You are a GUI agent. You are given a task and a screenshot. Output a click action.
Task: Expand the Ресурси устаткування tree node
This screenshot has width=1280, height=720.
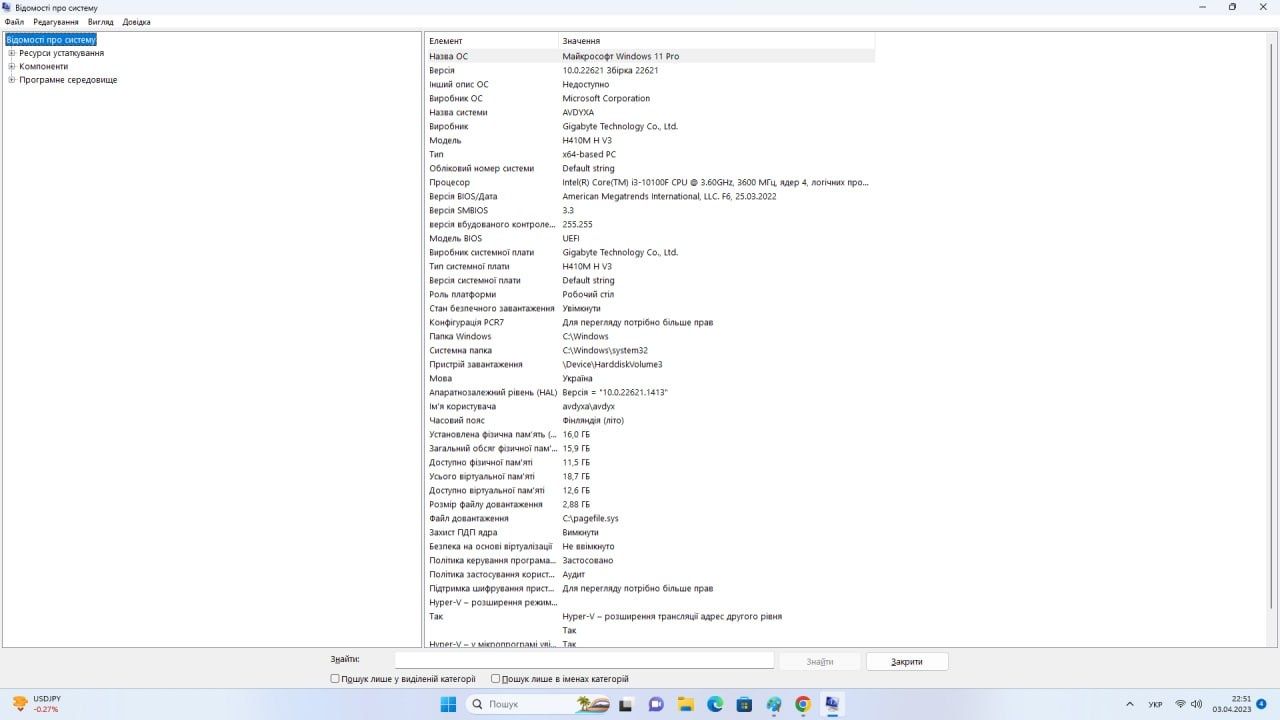pyautogui.click(x=12, y=53)
